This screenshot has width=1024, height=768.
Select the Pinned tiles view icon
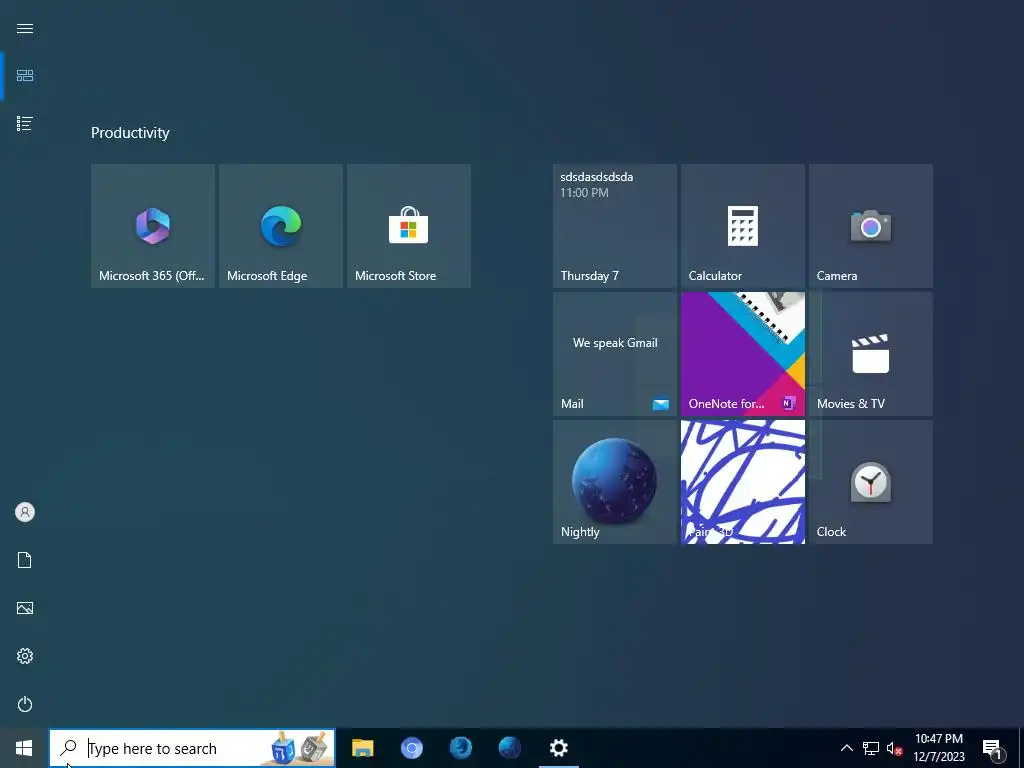click(x=25, y=76)
